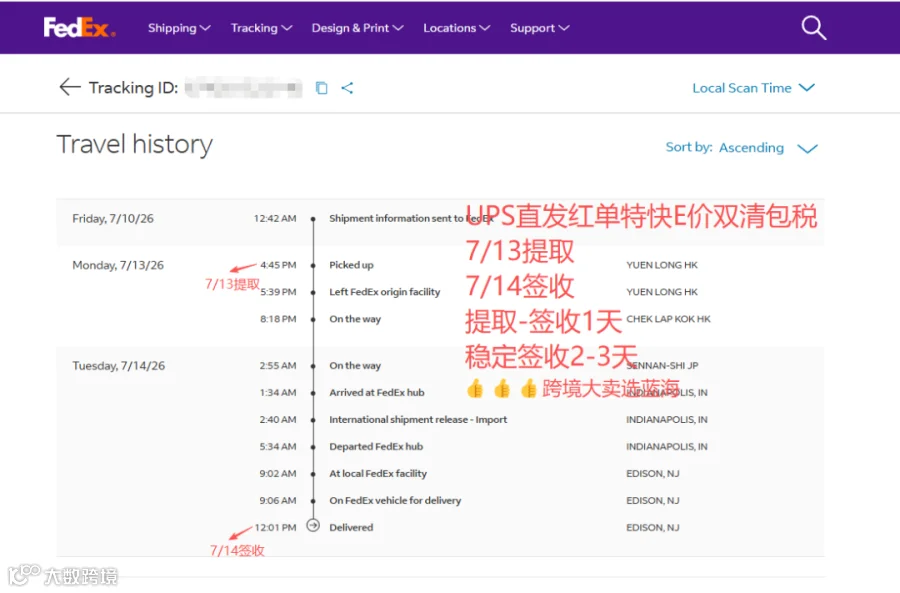The image size is (900, 593).
Task: Click the 5:34 AM timestamp
Action: 278,446
